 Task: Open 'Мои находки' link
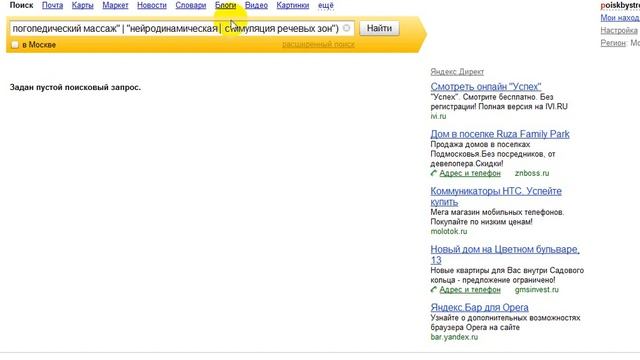(x=620, y=18)
